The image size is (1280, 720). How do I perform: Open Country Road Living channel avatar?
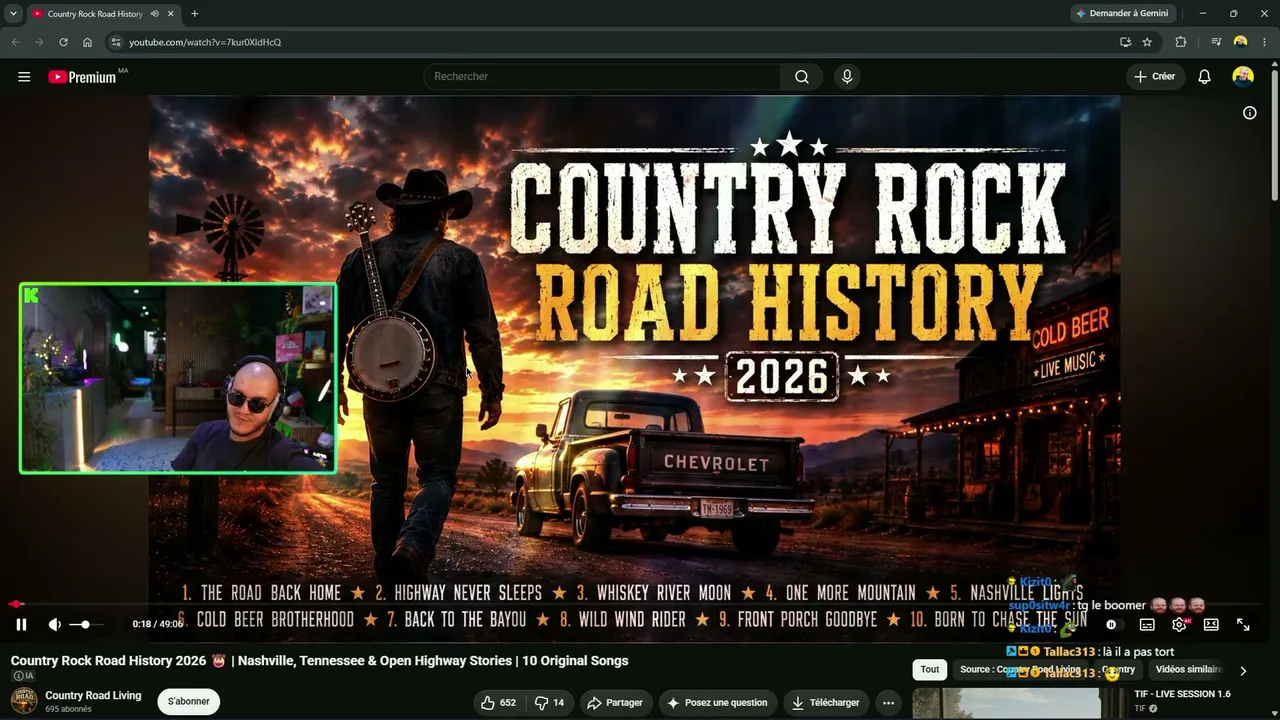[x=24, y=702]
